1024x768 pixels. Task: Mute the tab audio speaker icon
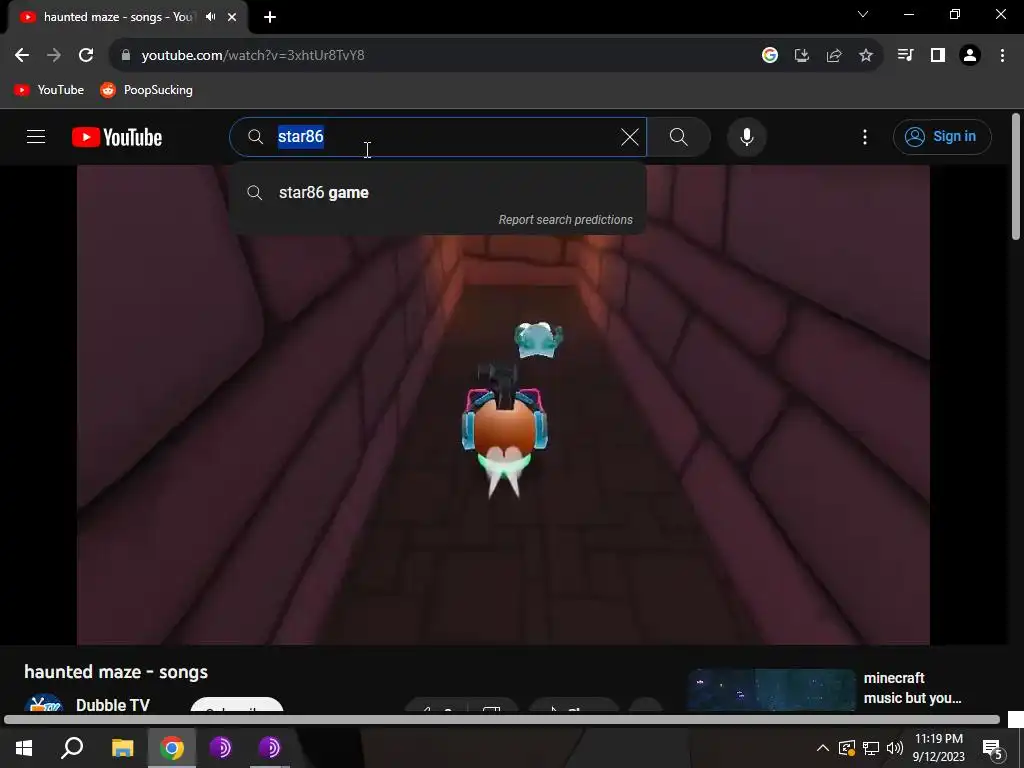click(x=210, y=17)
